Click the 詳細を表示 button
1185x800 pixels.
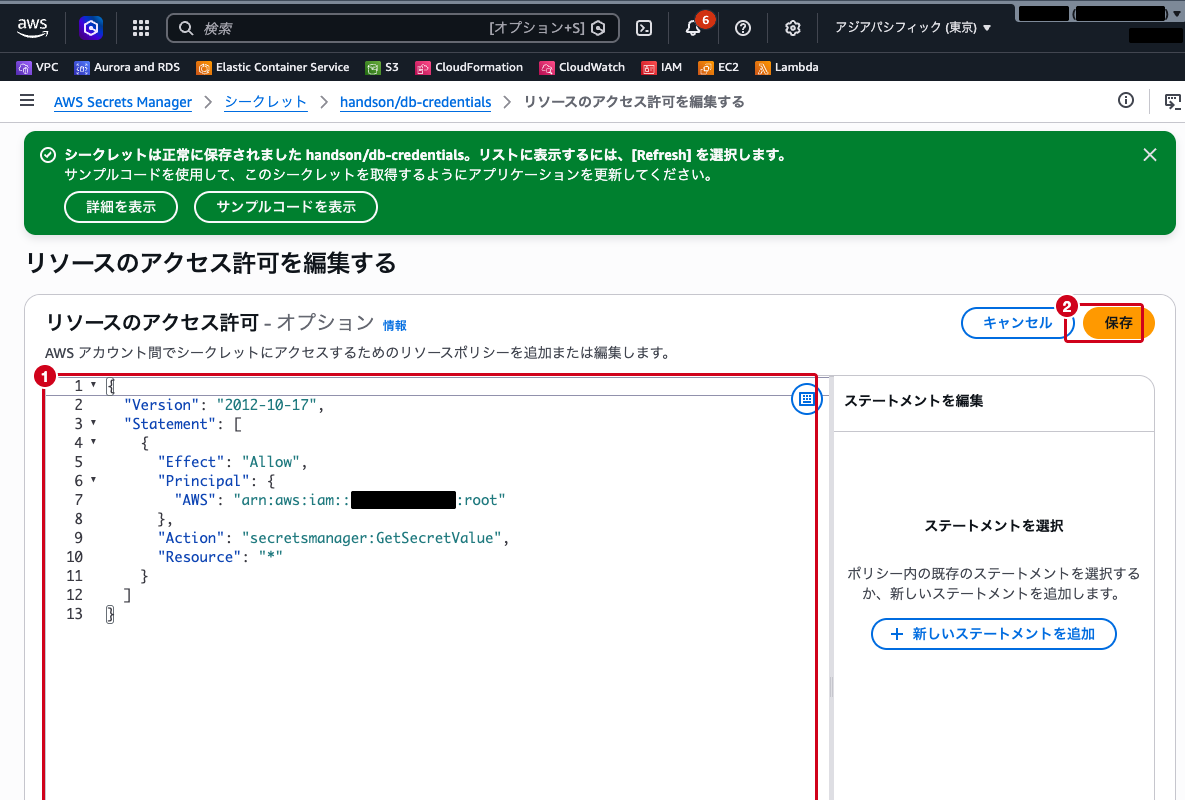click(121, 207)
